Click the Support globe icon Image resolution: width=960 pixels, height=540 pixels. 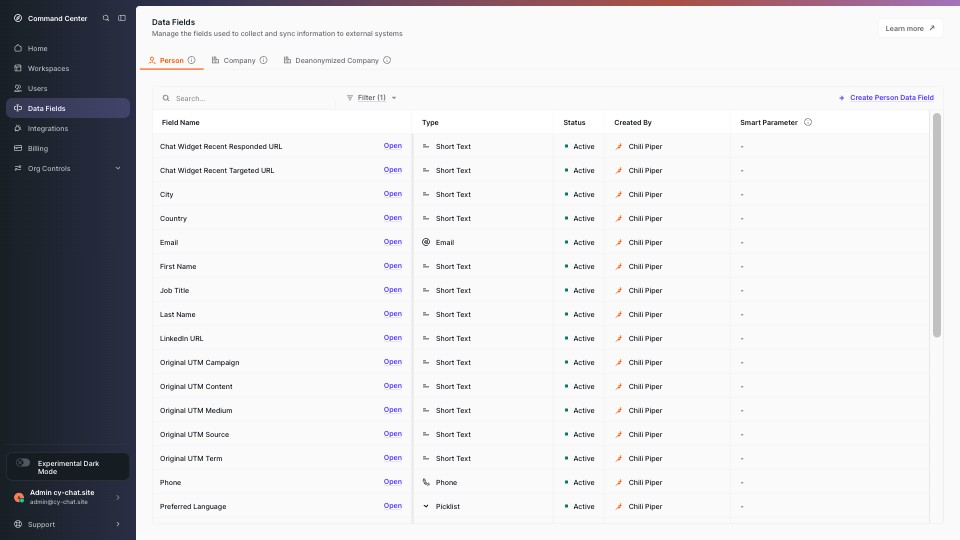click(x=18, y=524)
